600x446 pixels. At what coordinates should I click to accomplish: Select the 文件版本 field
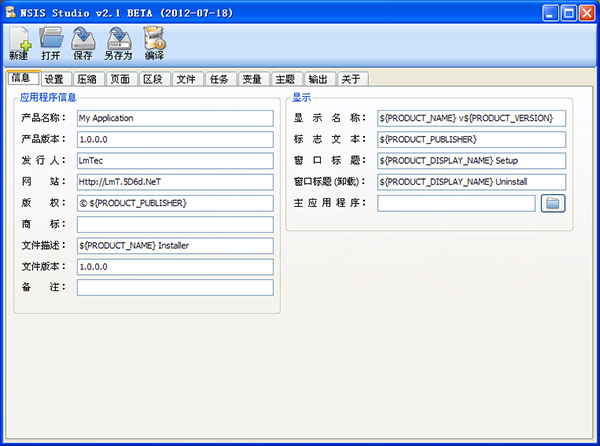point(175,267)
